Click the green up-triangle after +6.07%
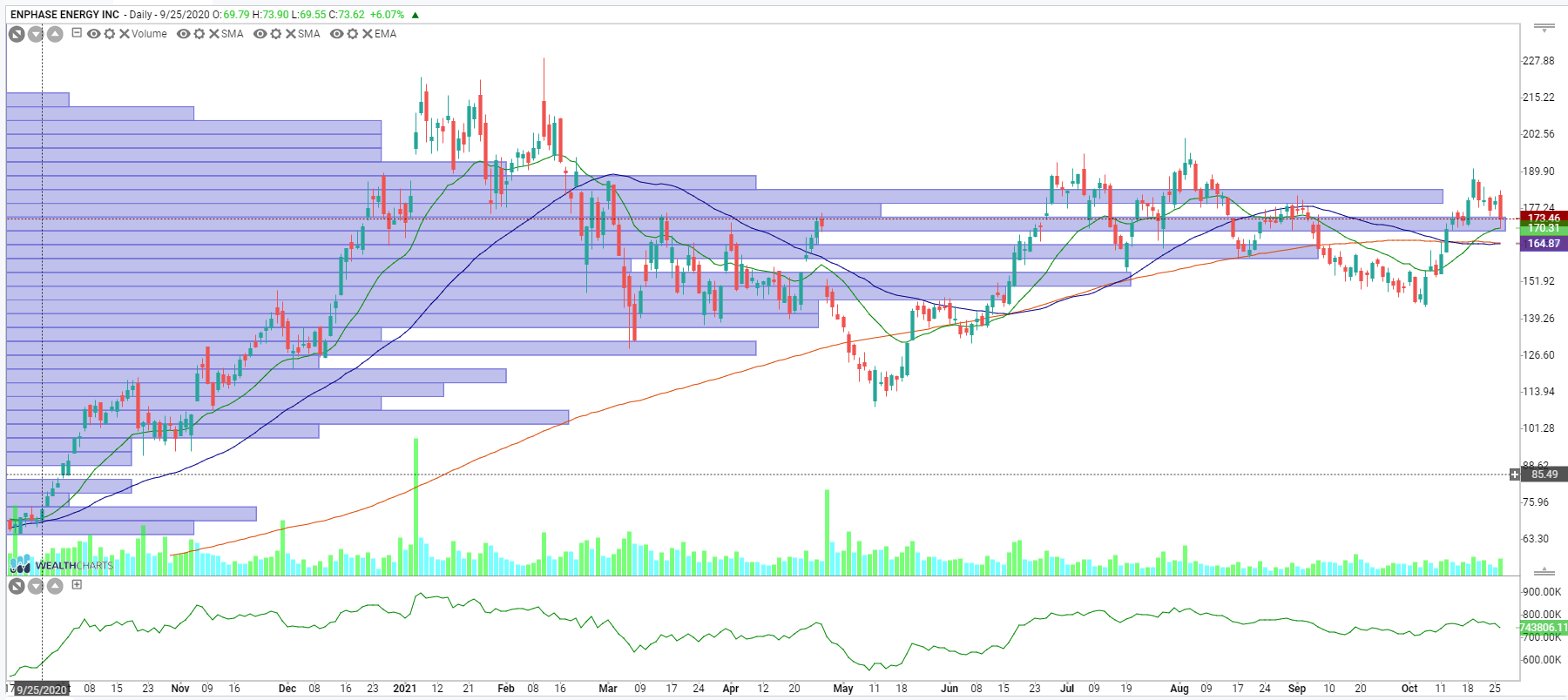 pyautogui.click(x=416, y=15)
